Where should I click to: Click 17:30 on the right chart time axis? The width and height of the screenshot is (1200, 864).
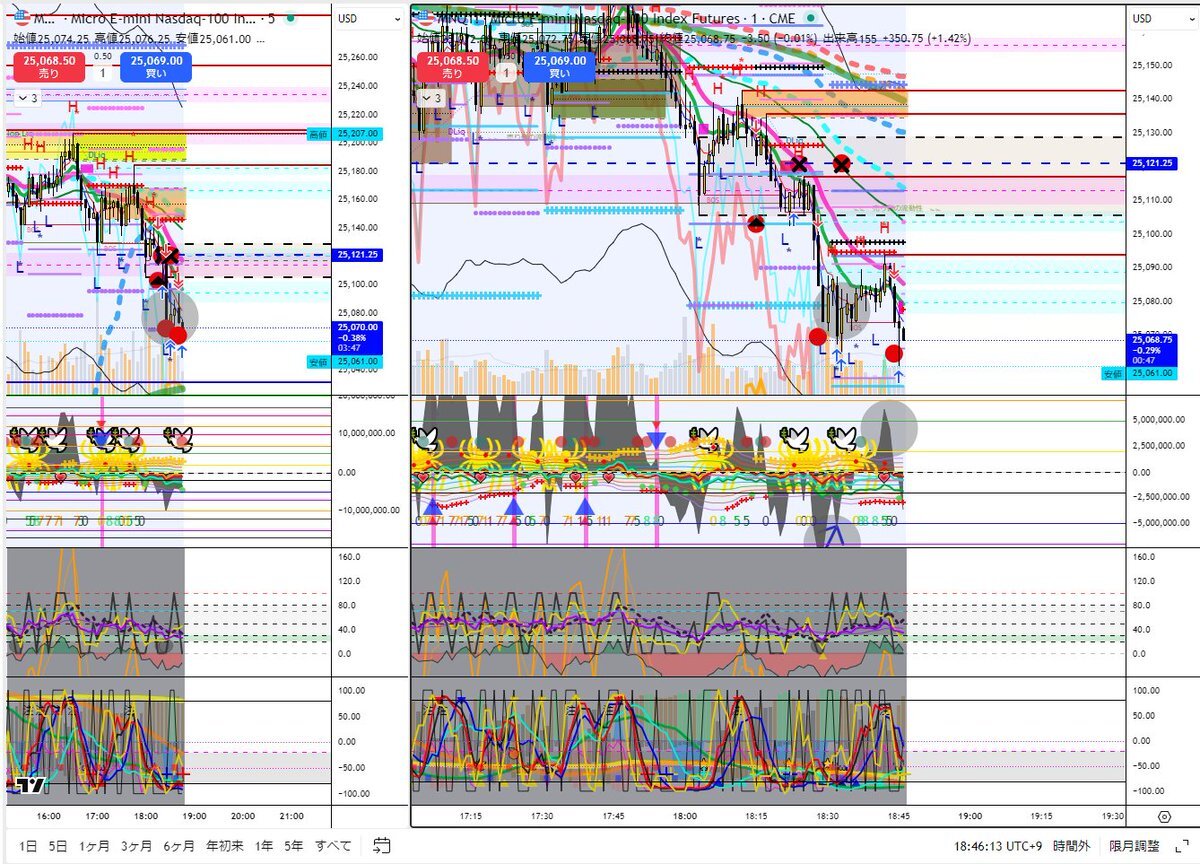coord(542,816)
